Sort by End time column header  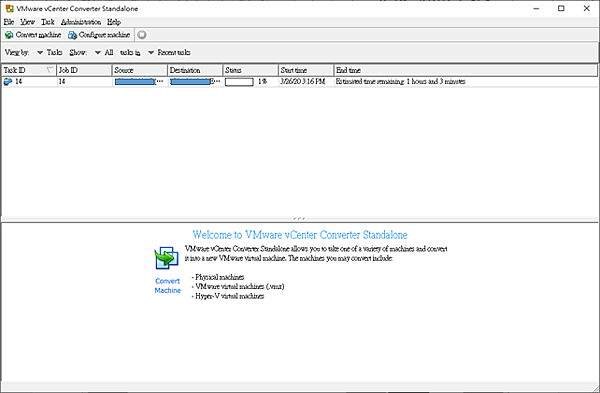pos(466,70)
